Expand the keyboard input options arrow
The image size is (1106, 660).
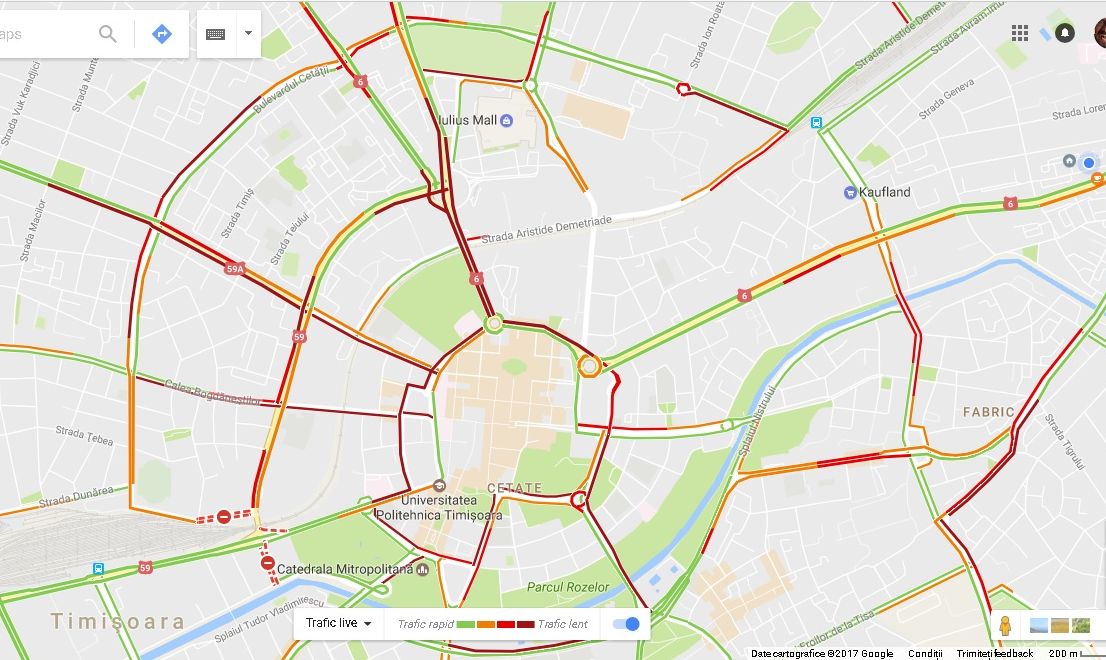coord(248,33)
